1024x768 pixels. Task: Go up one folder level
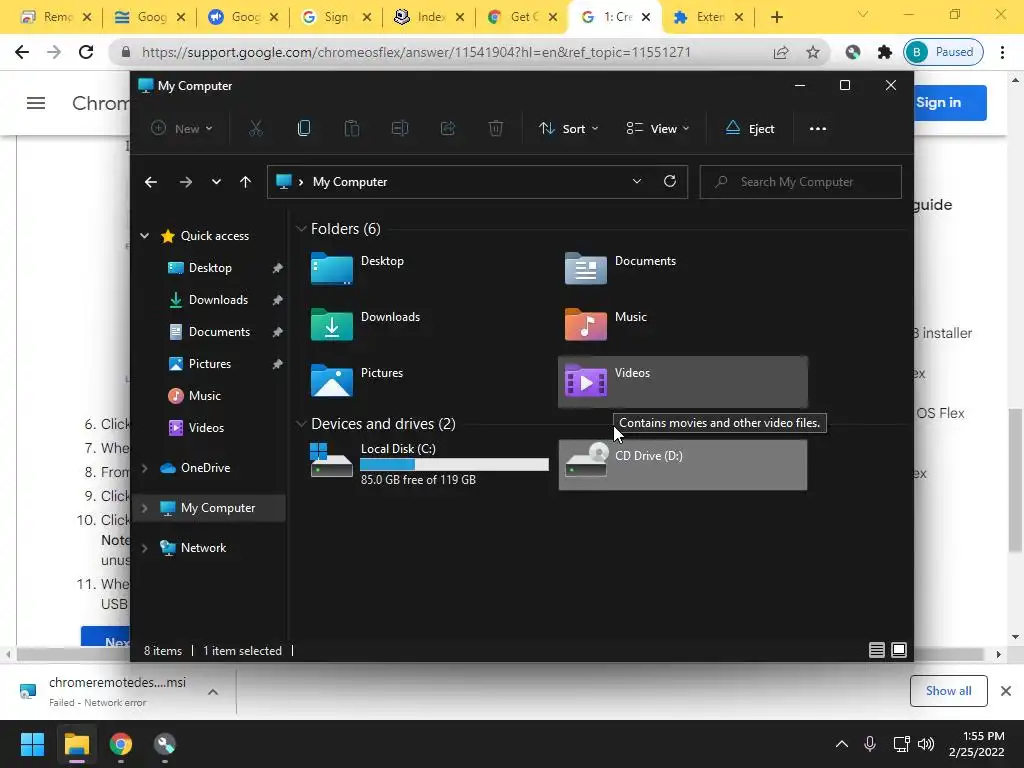click(246, 182)
